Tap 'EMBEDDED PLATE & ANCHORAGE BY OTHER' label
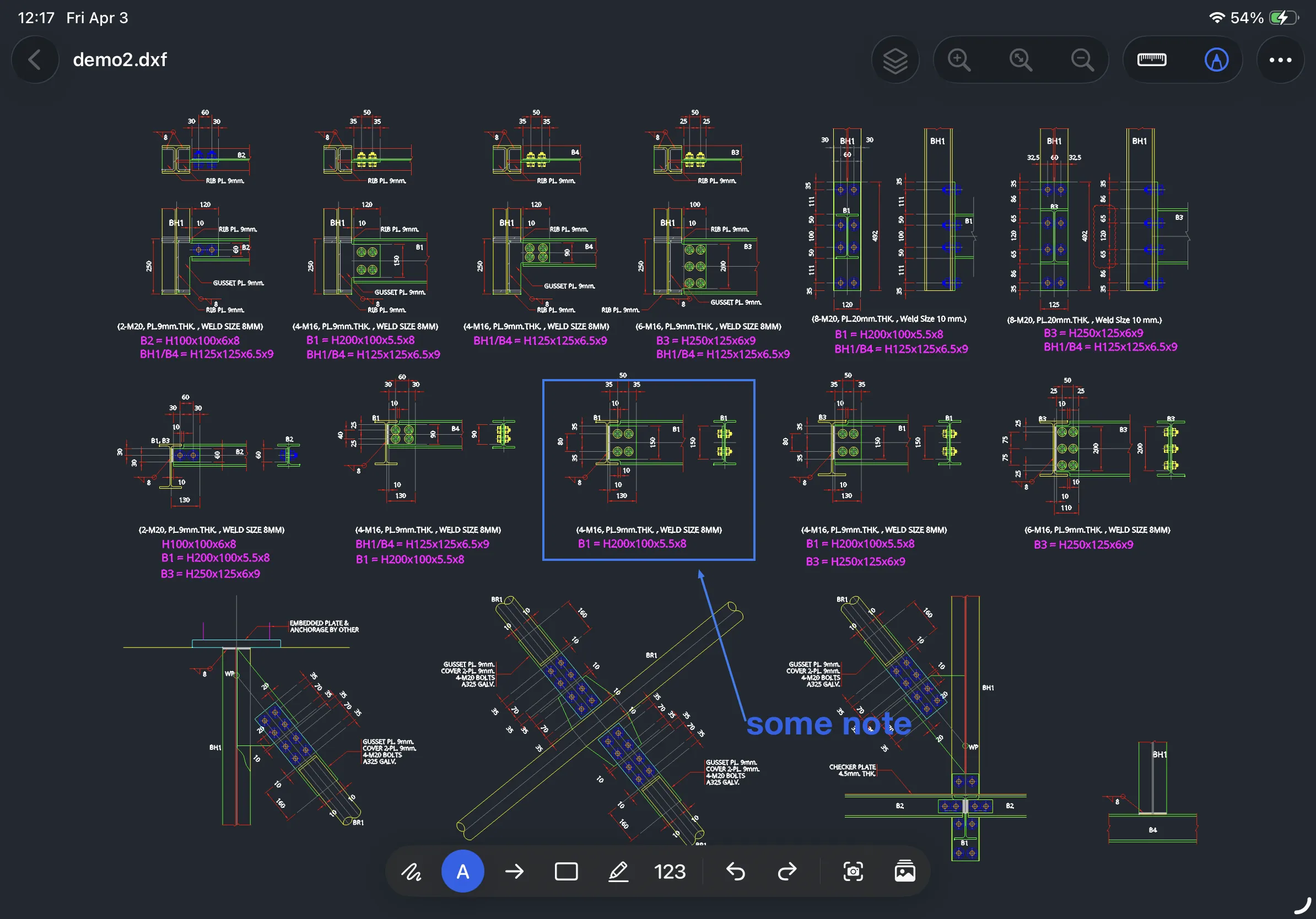The height and width of the screenshot is (919, 1316). point(324,626)
